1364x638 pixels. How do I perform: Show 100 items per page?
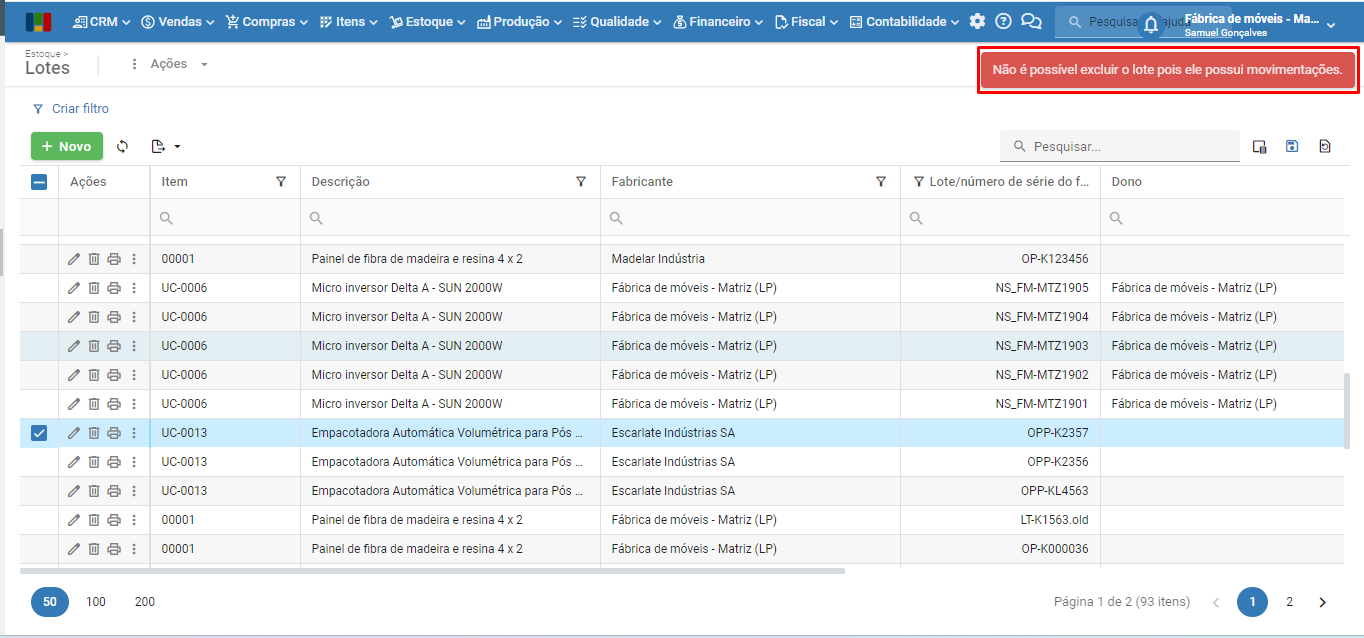pyautogui.click(x=96, y=602)
